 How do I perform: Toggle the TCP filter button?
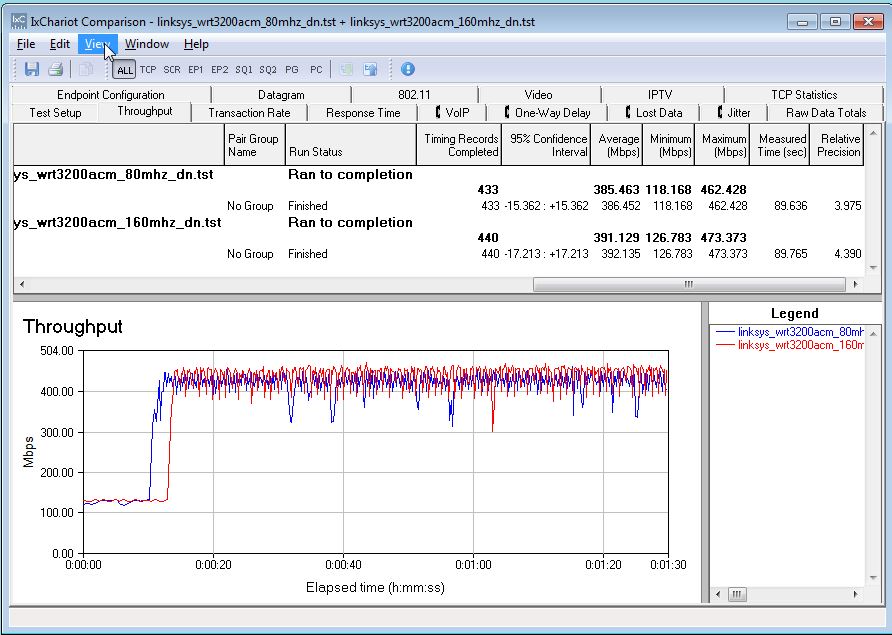148,69
